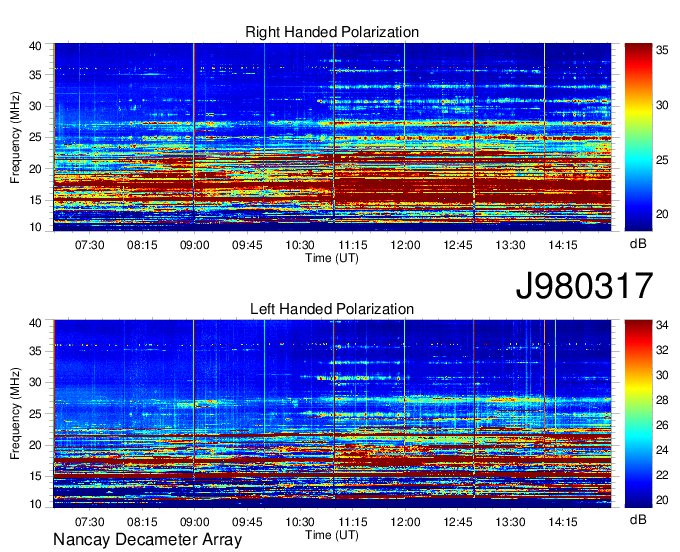Click the 07:30 time tick, Right Handed plot

click(89, 245)
